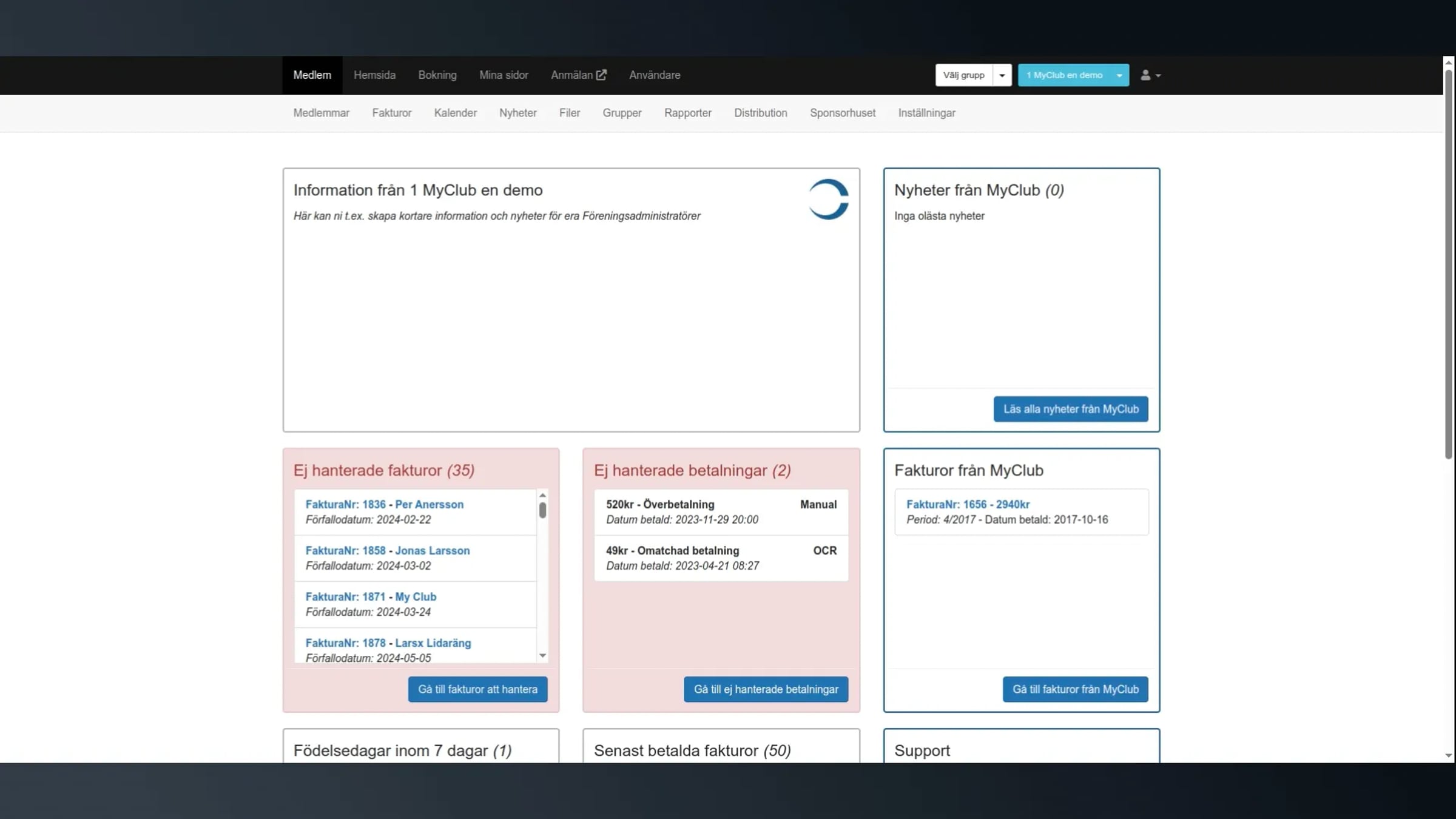
Task: Click the Support panel heading
Action: point(922,750)
